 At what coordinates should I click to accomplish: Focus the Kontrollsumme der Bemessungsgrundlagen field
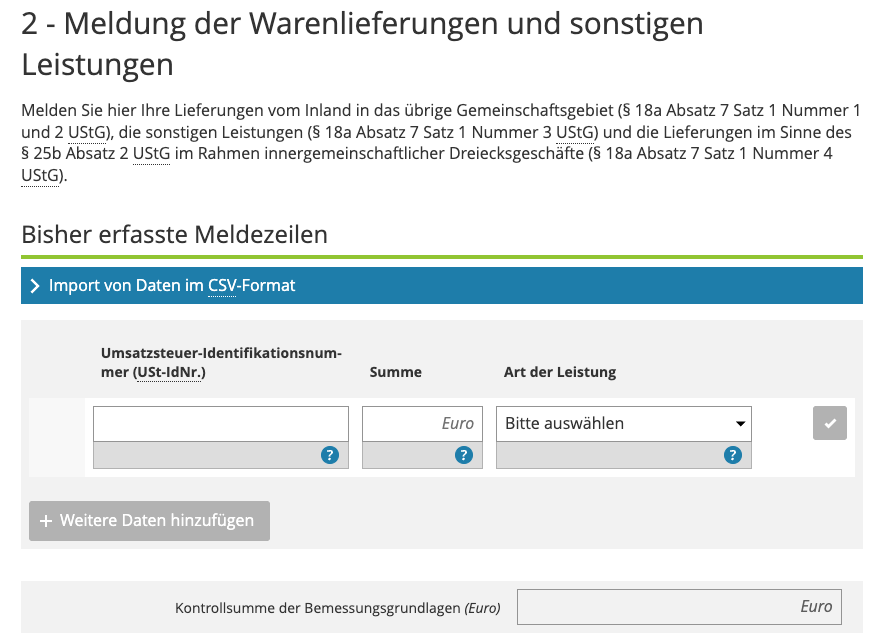pos(679,607)
